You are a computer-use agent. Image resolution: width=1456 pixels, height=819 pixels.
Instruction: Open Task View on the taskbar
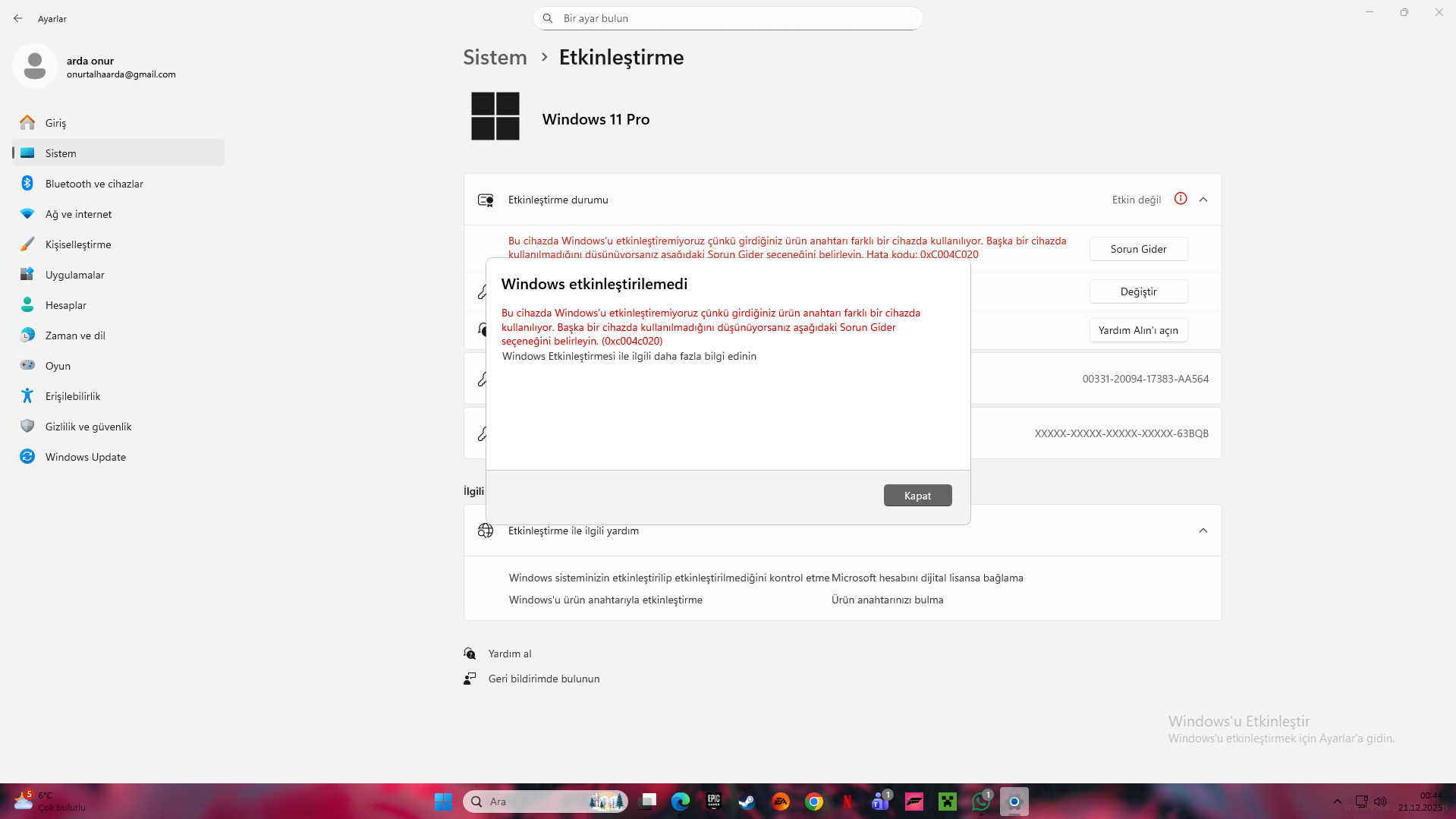click(x=647, y=802)
